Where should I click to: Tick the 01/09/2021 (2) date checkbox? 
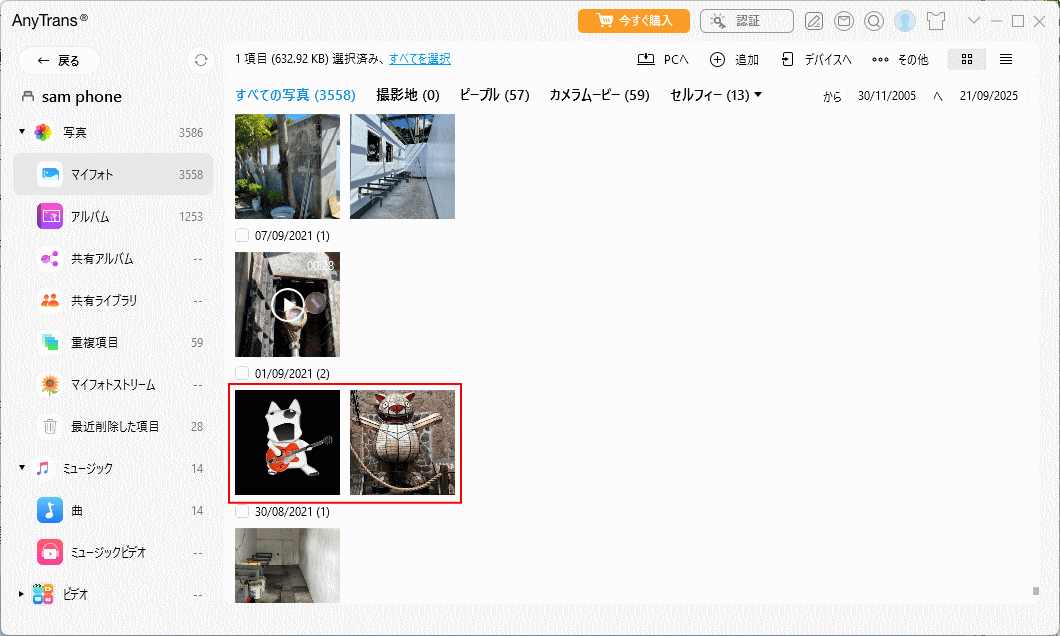[242, 373]
